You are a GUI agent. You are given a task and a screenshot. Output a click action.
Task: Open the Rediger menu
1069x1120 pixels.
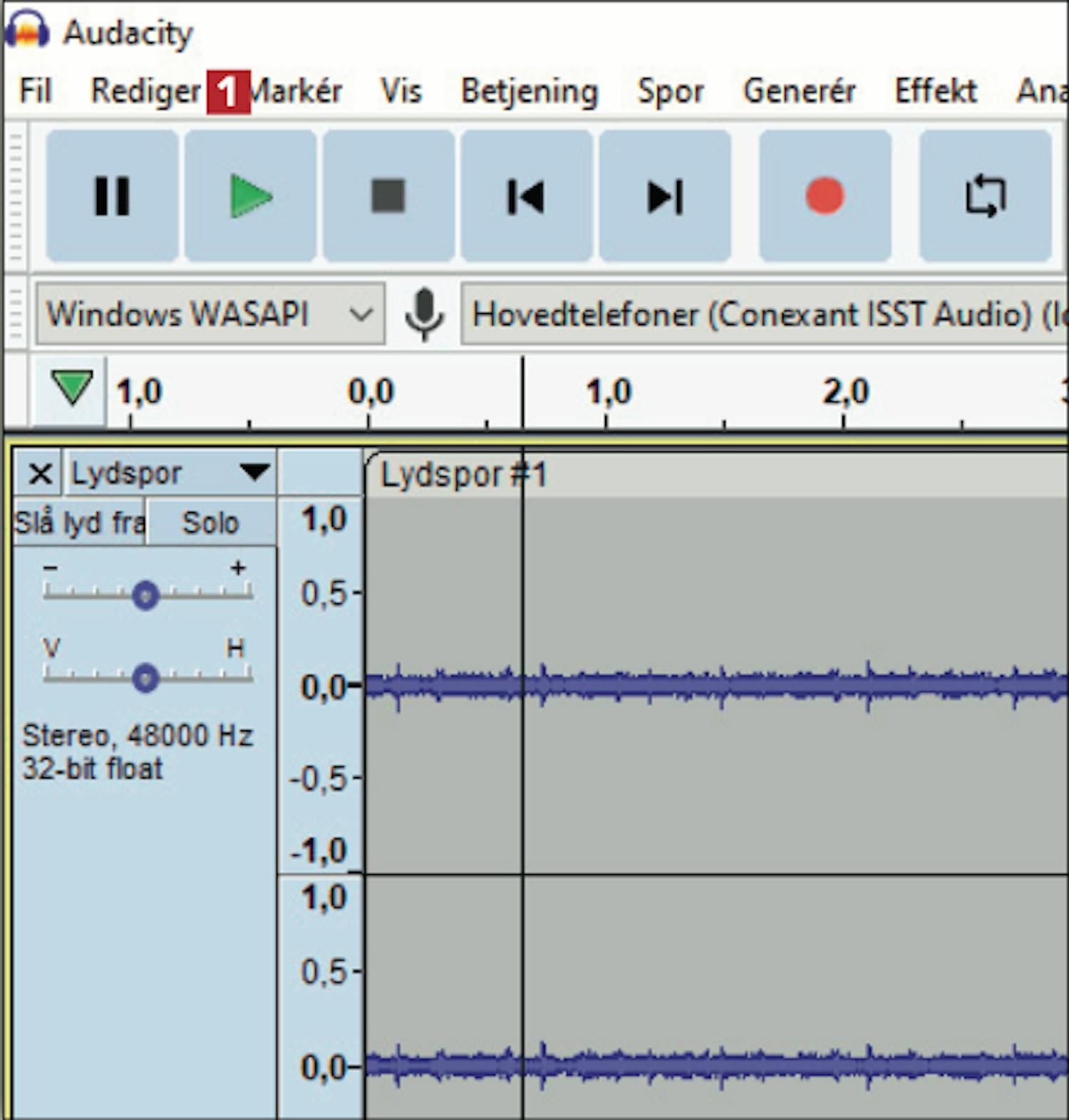pos(146,91)
